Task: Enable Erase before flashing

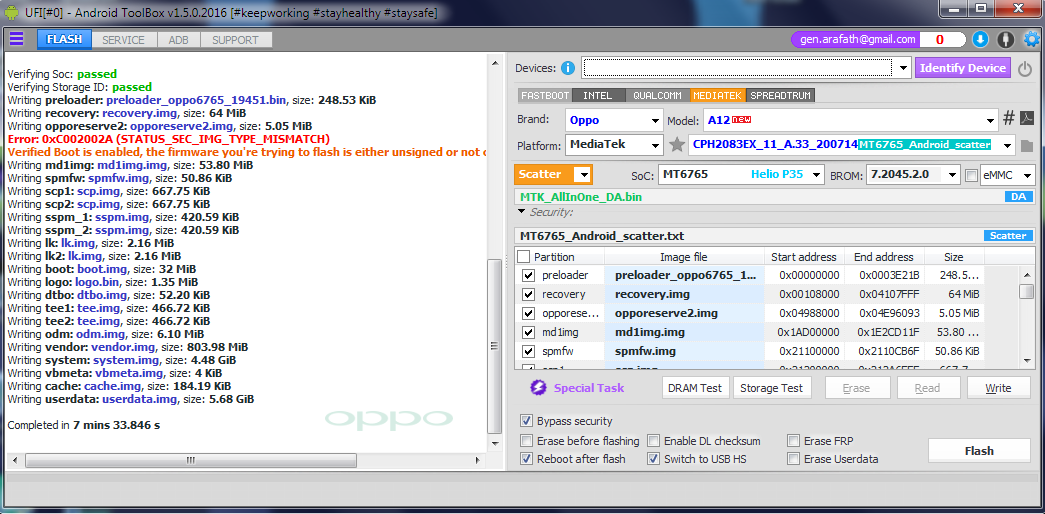Action: click(526, 441)
